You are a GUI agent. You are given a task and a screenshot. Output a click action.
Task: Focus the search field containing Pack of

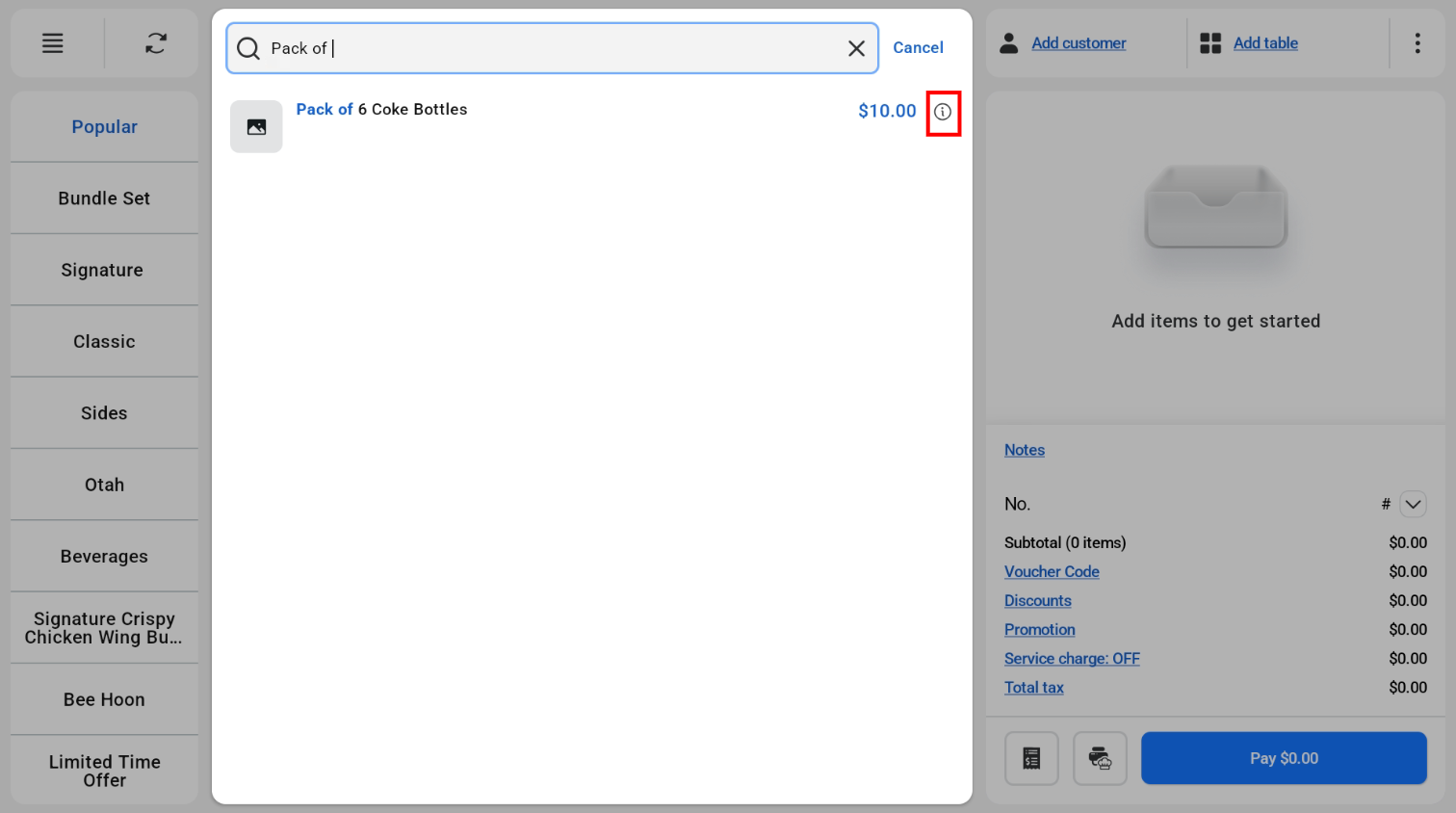pos(553,48)
